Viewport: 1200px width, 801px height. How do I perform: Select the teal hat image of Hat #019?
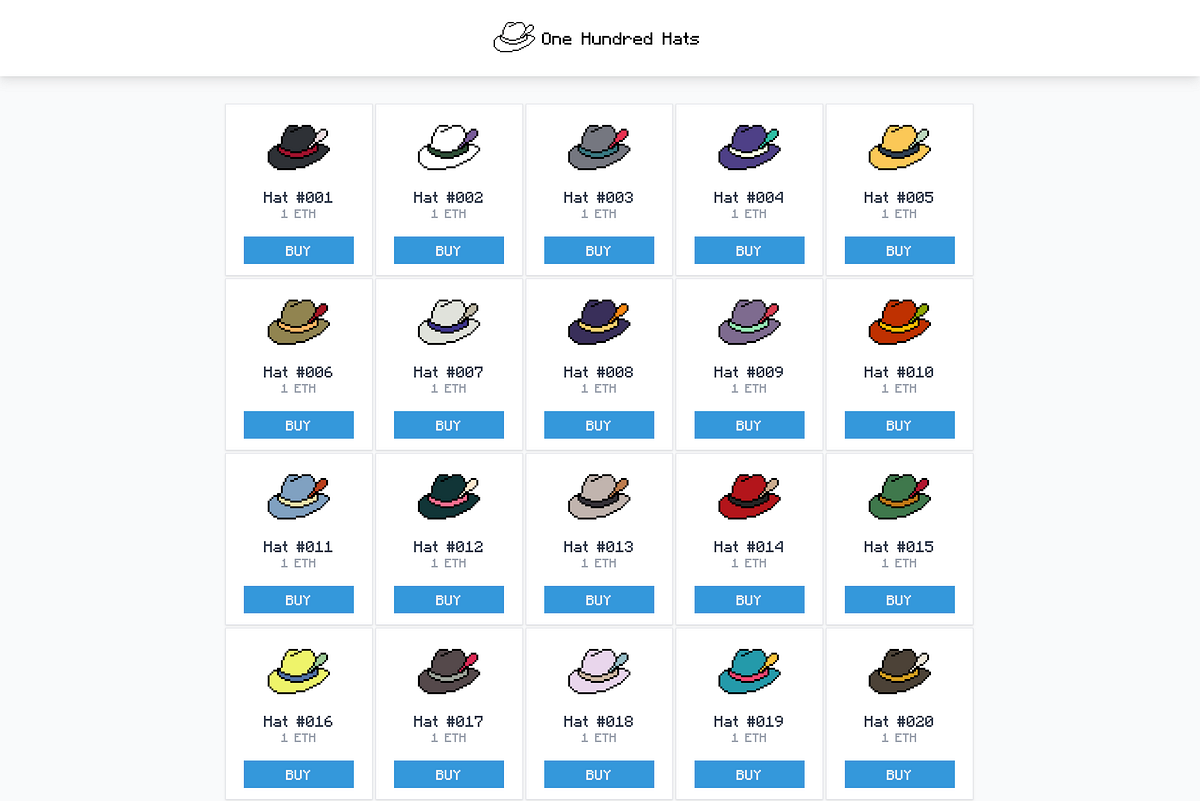[748, 670]
